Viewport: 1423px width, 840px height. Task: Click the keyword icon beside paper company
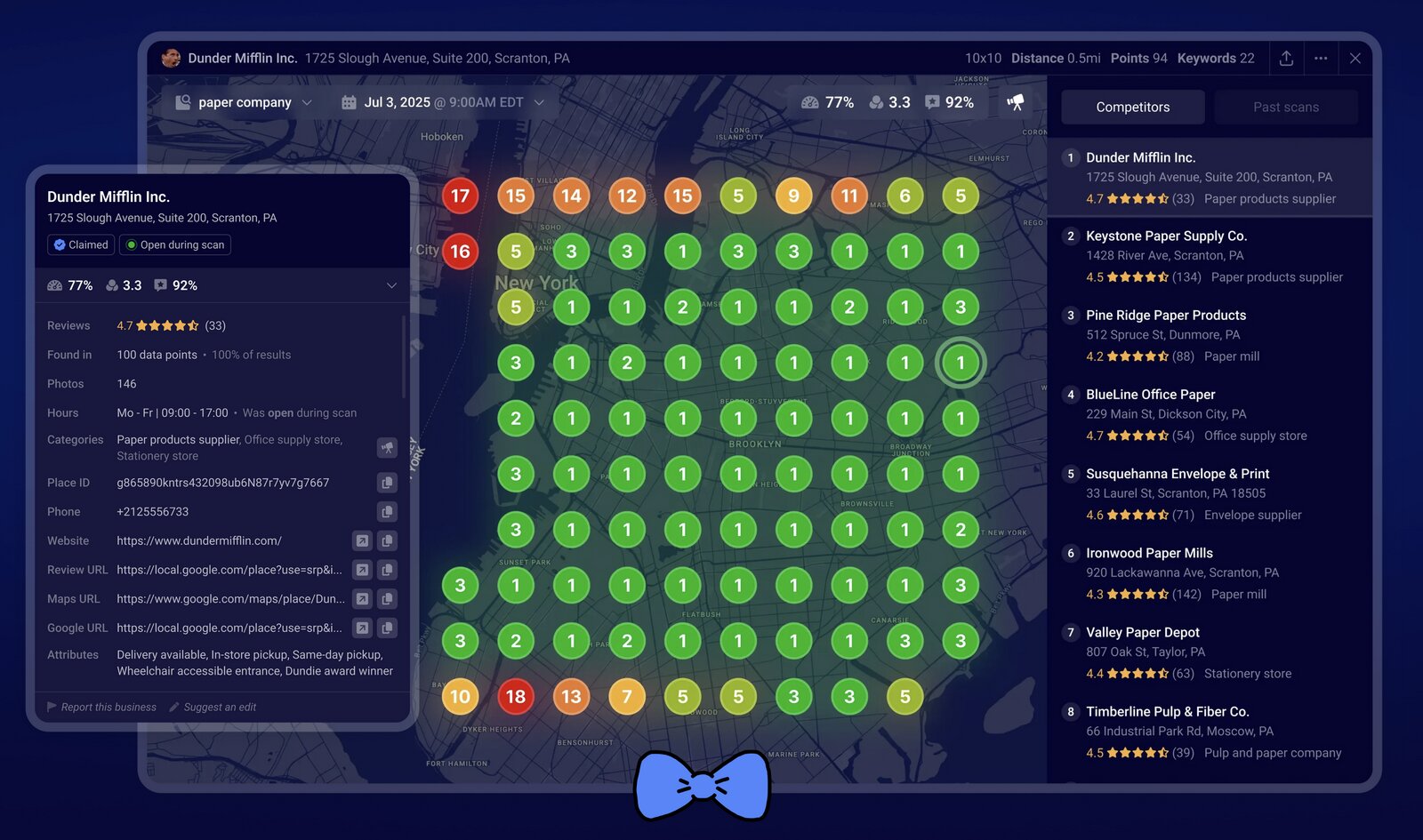[x=183, y=102]
